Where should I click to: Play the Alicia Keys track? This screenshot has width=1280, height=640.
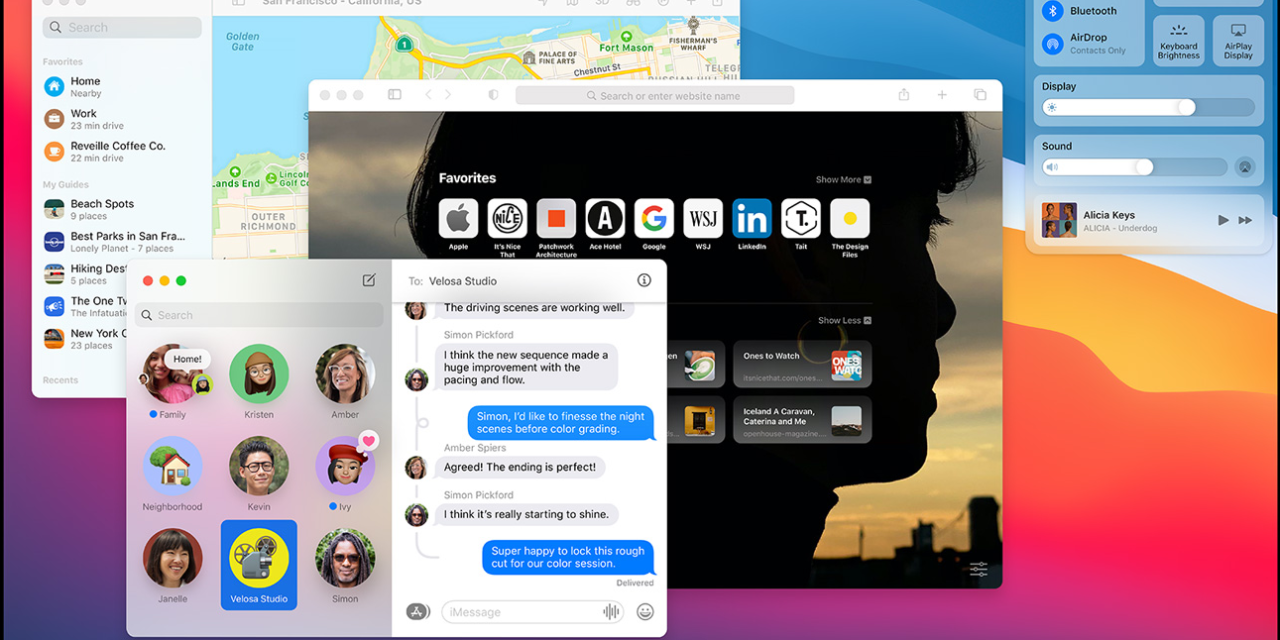1223,220
